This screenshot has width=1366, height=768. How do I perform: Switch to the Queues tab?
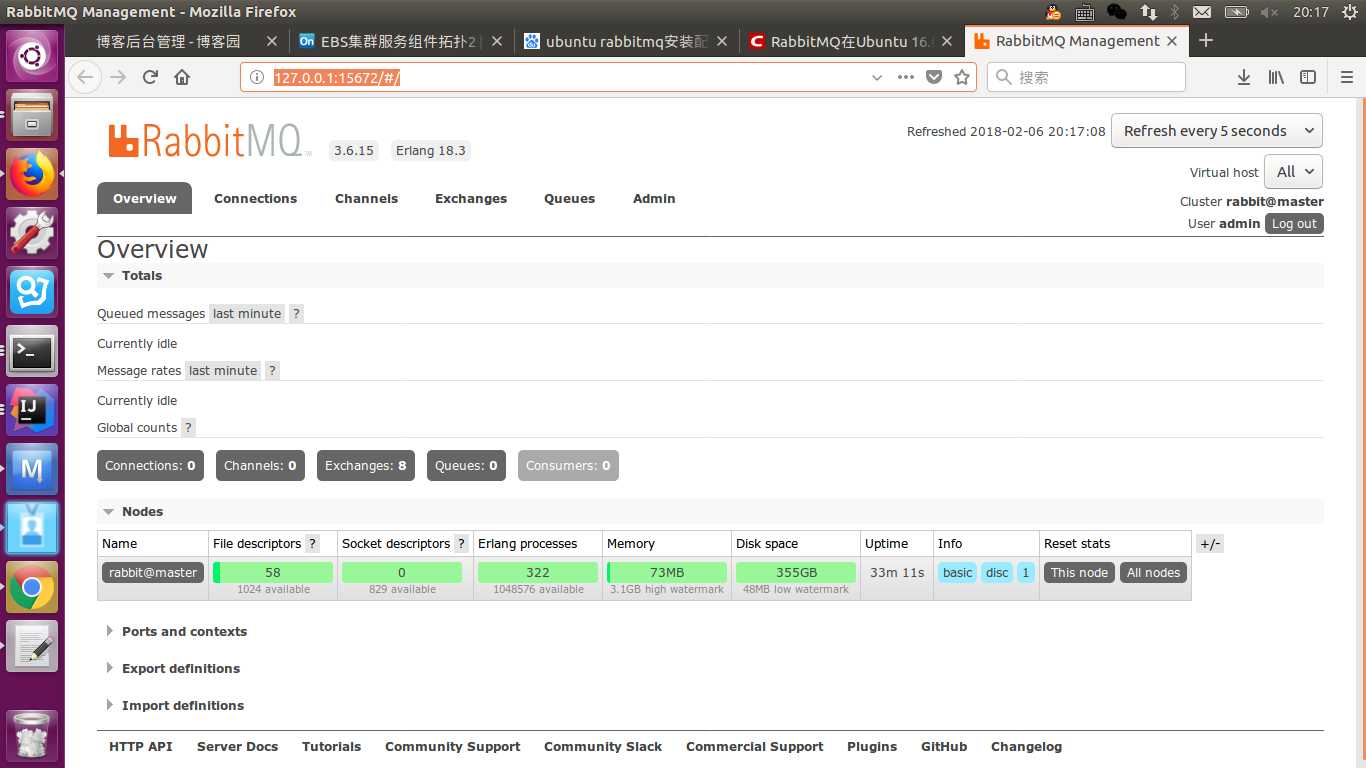[x=570, y=198]
